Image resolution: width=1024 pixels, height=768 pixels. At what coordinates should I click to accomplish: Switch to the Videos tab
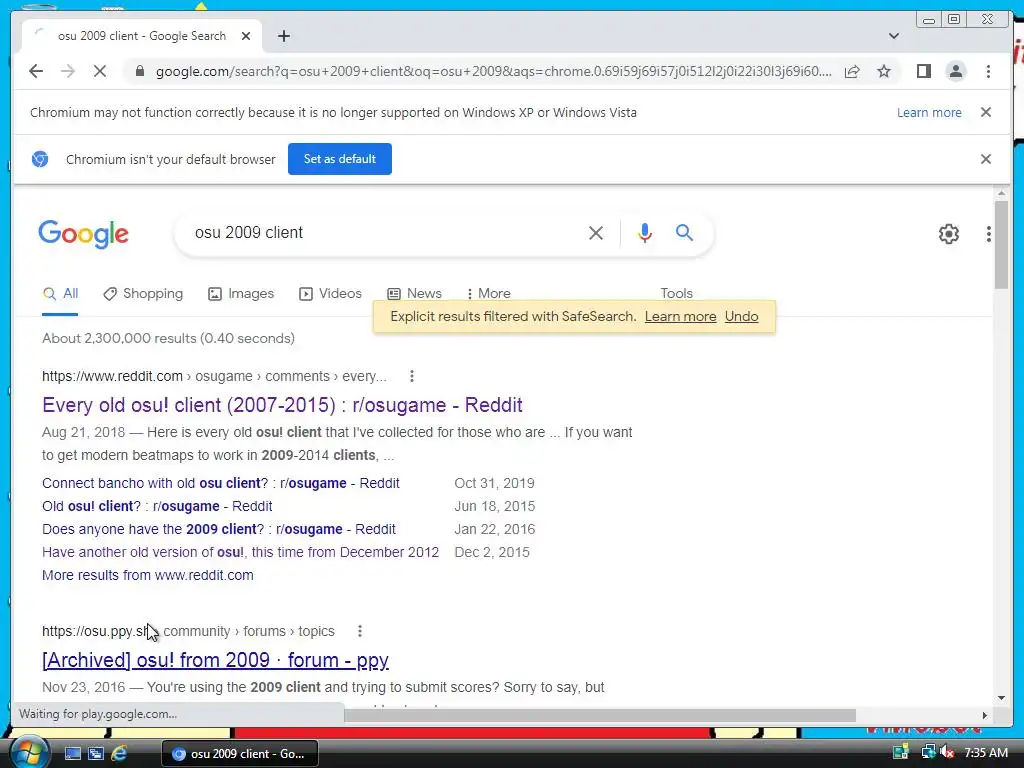coord(330,294)
